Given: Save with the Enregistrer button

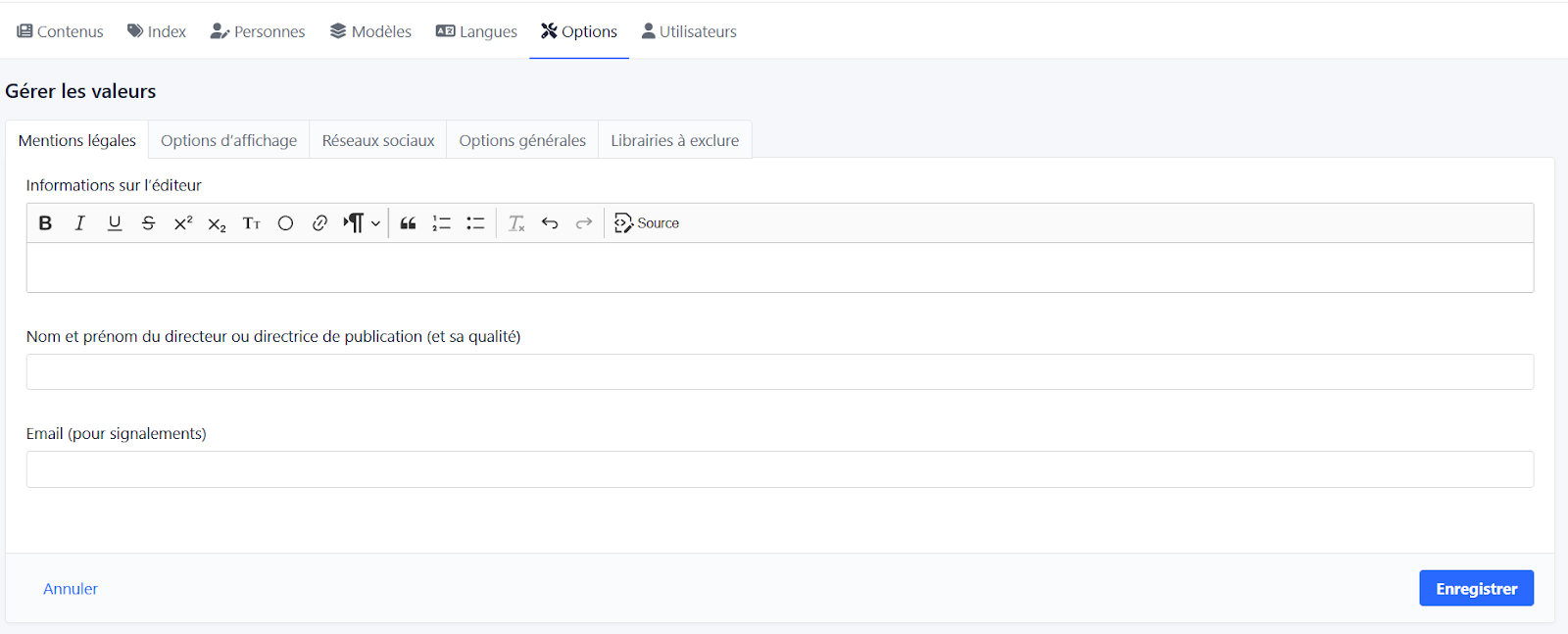Looking at the screenshot, I should (x=1477, y=588).
